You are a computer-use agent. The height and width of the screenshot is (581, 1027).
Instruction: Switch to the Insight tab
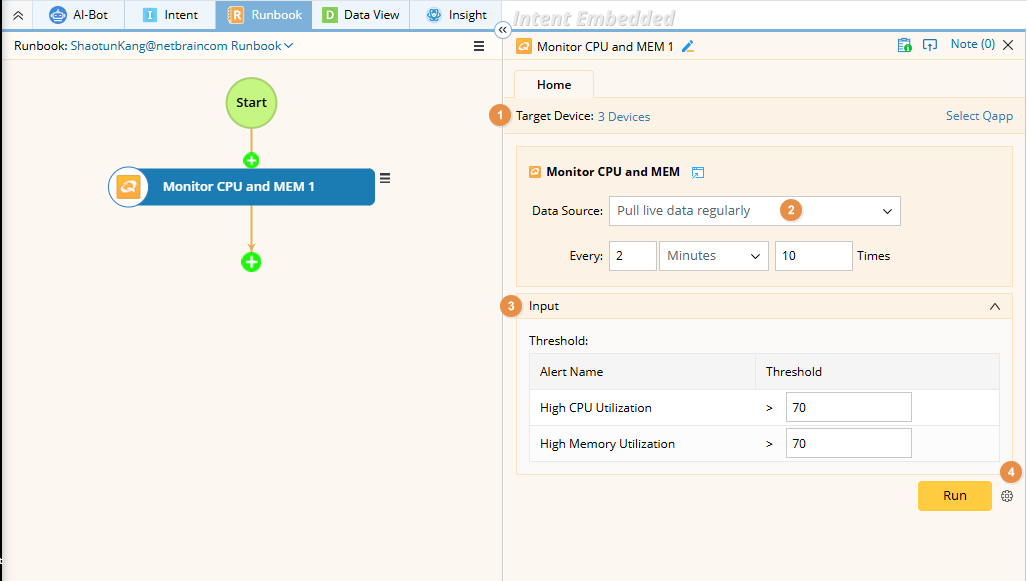click(x=456, y=14)
